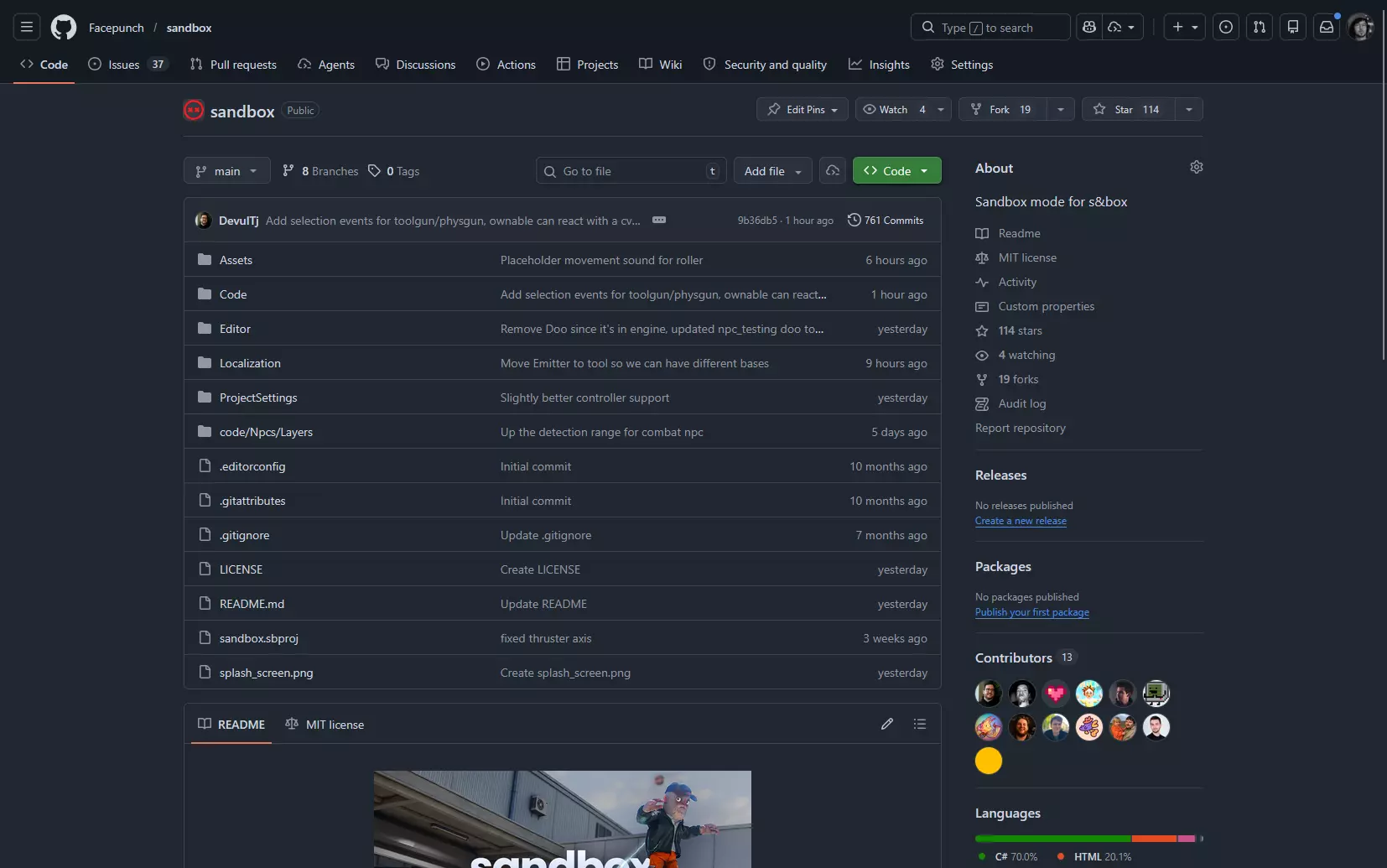Expand the Watch notifications dropdown arrow

click(941, 109)
